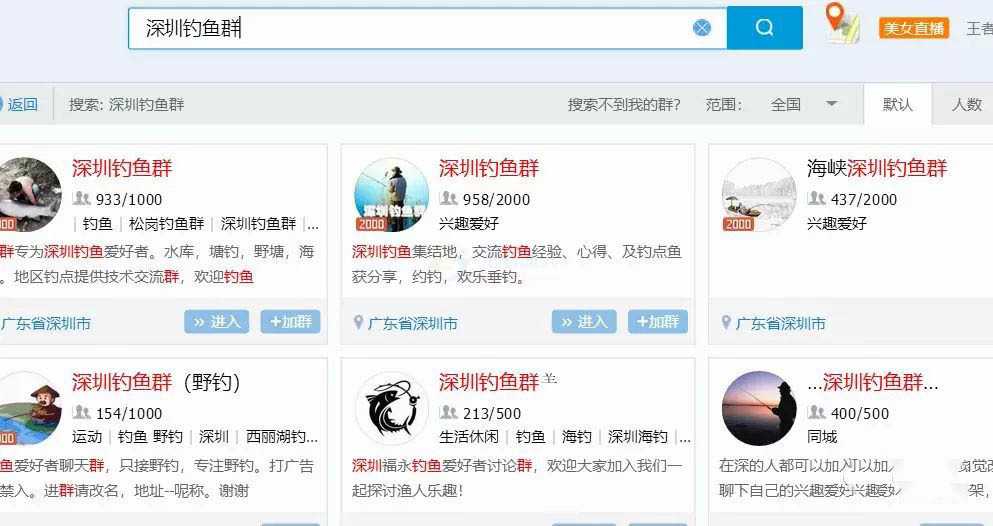The height and width of the screenshot is (526, 993).
Task: Switch to the 默认 sort tab
Action: (x=897, y=104)
